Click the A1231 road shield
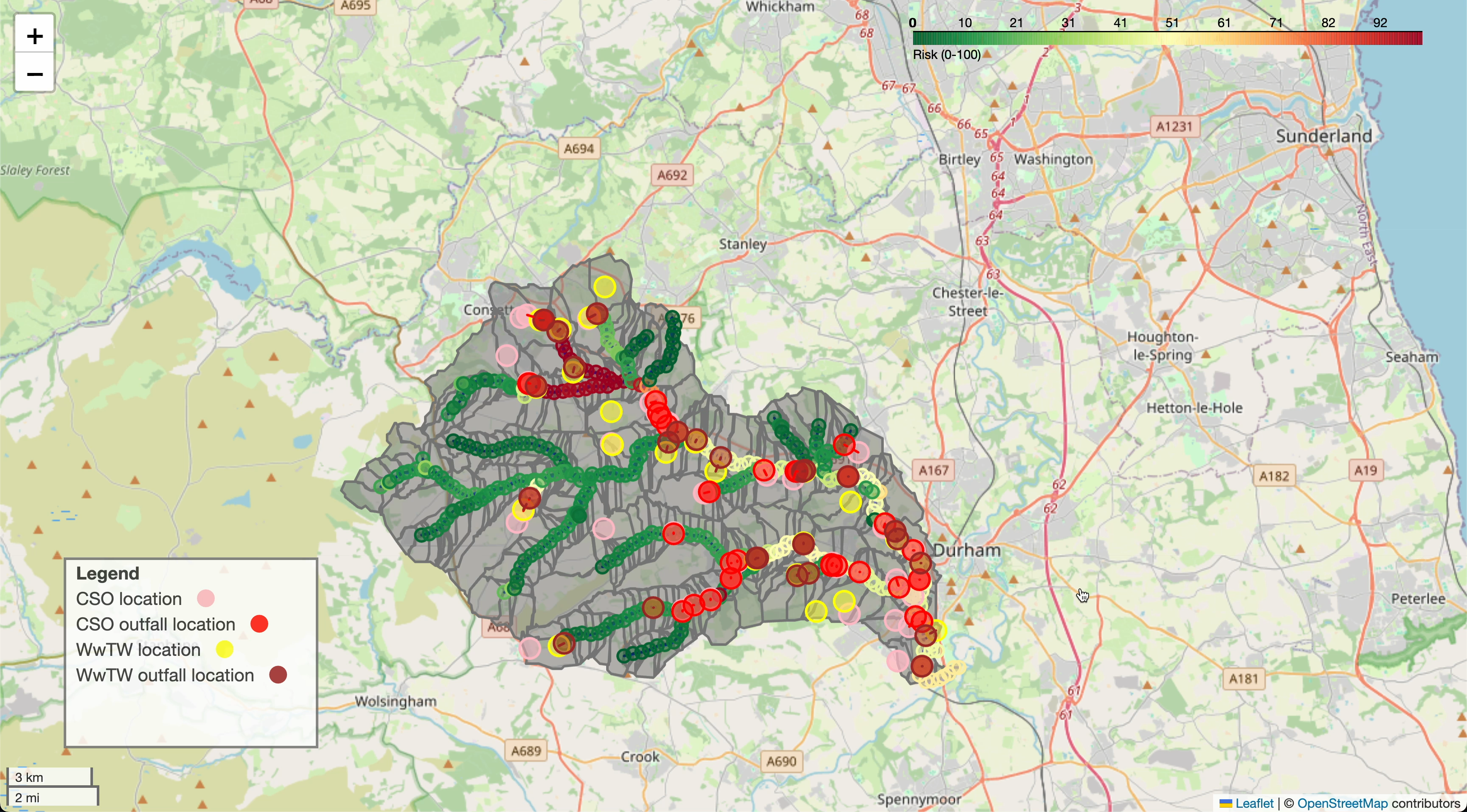The height and width of the screenshot is (812, 1467). coord(1174,126)
